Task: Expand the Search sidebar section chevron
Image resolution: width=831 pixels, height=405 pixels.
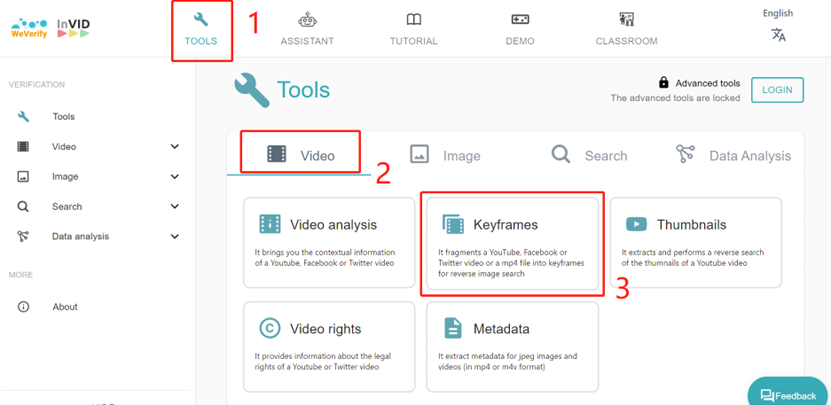Action: [x=175, y=207]
